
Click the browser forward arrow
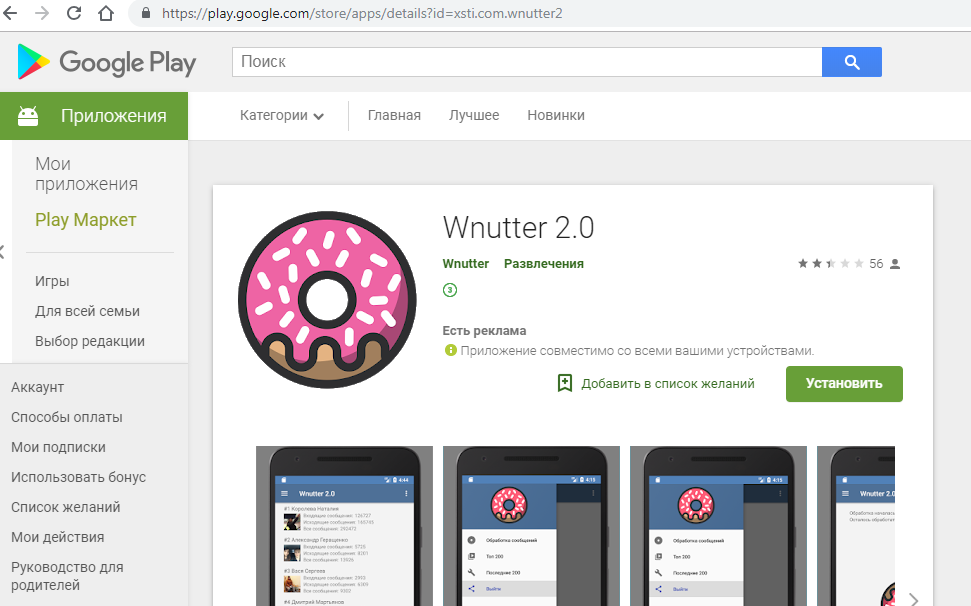pos(41,13)
